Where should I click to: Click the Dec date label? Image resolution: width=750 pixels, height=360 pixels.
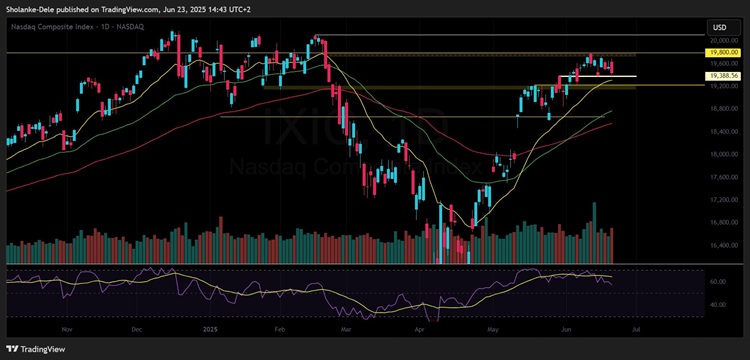click(137, 330)
